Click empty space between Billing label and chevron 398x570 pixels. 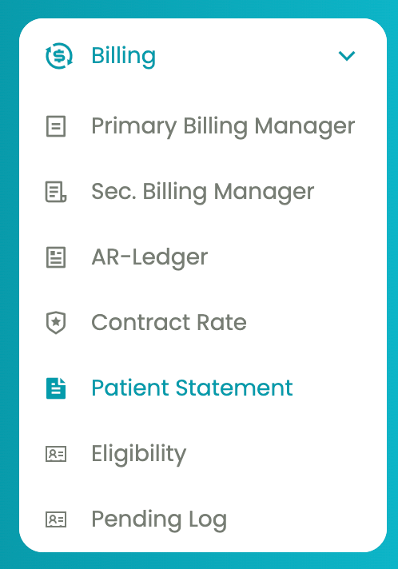247,56
